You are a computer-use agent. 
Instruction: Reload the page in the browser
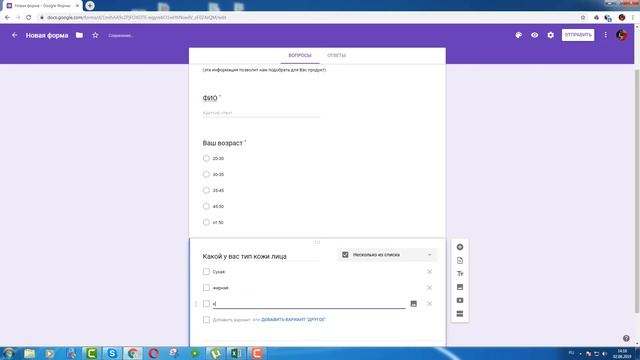click(29, 18)
